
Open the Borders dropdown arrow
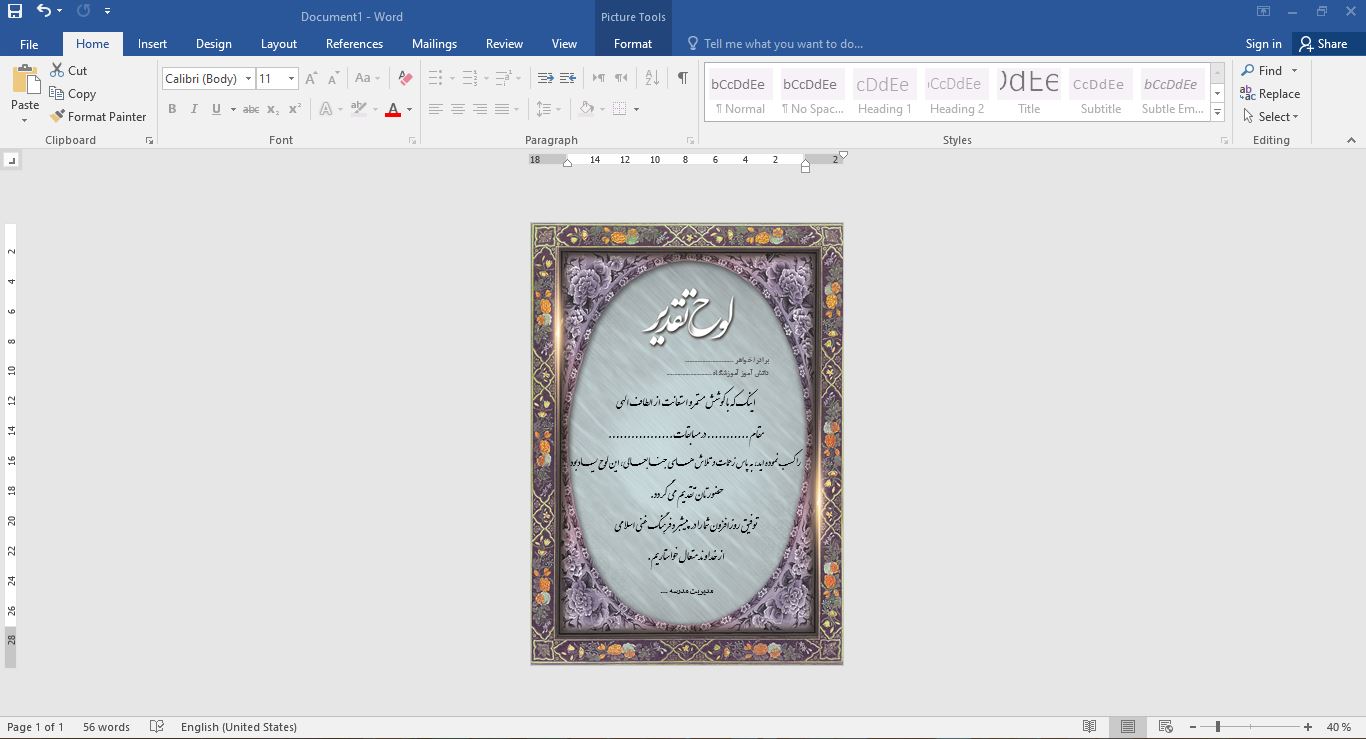click(x=636, y=109)
